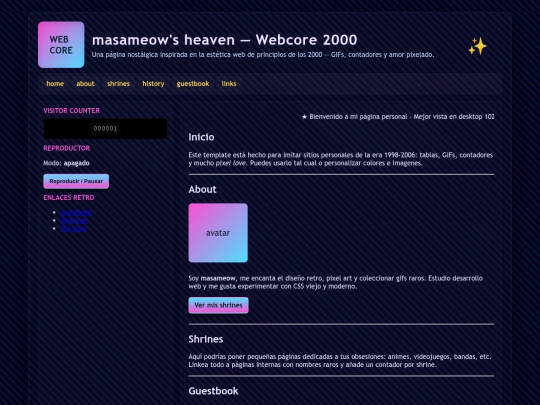Click the 'Una página nostálgica' subtitle text

pyautogui.click(x=263, y=55)
